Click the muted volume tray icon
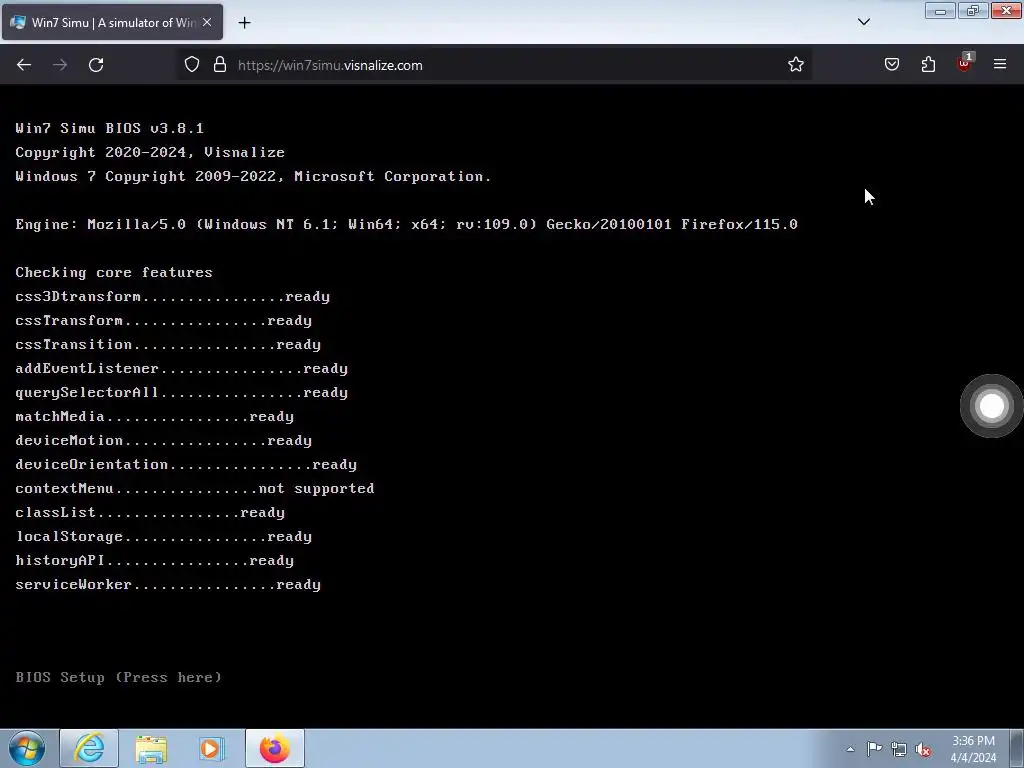The image size is (1024, 768). click(x=923, y=749)
